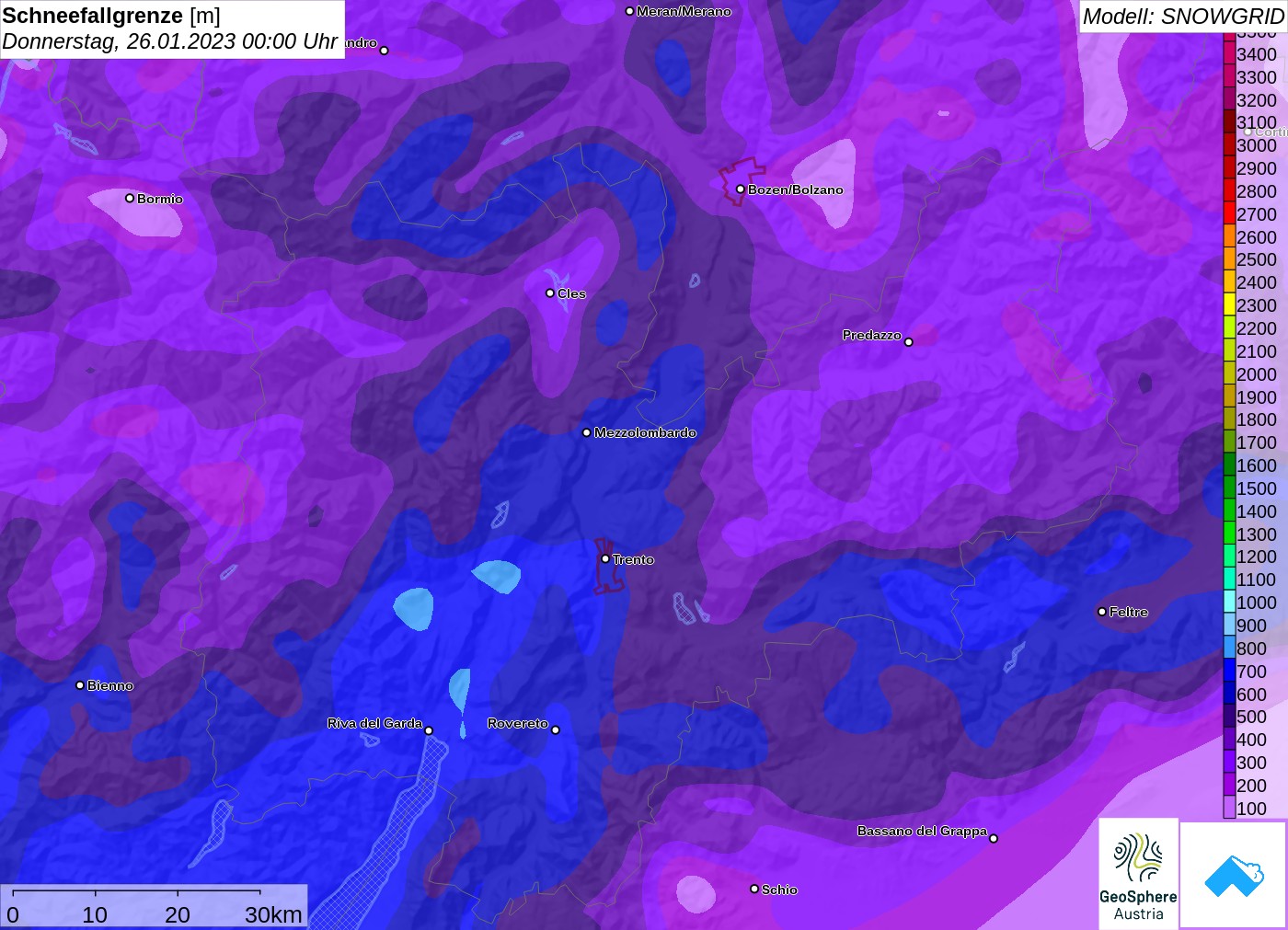
Task: Click the 3400 legend value
Action: point(1257,54)
